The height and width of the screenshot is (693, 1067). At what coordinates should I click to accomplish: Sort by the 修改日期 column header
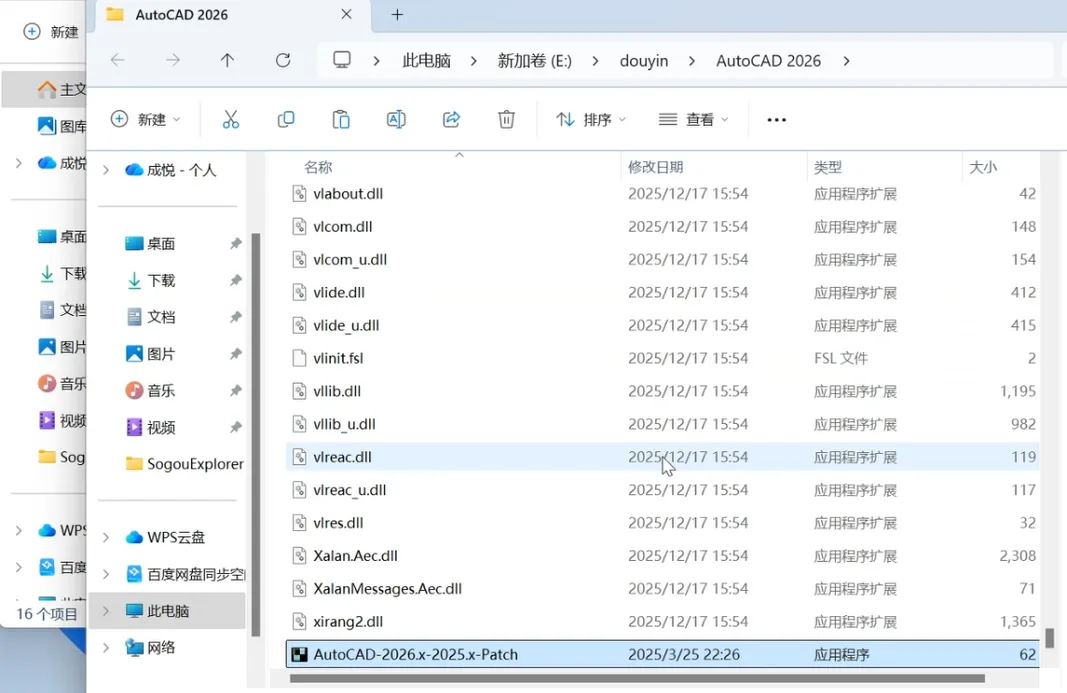(655, 167)
